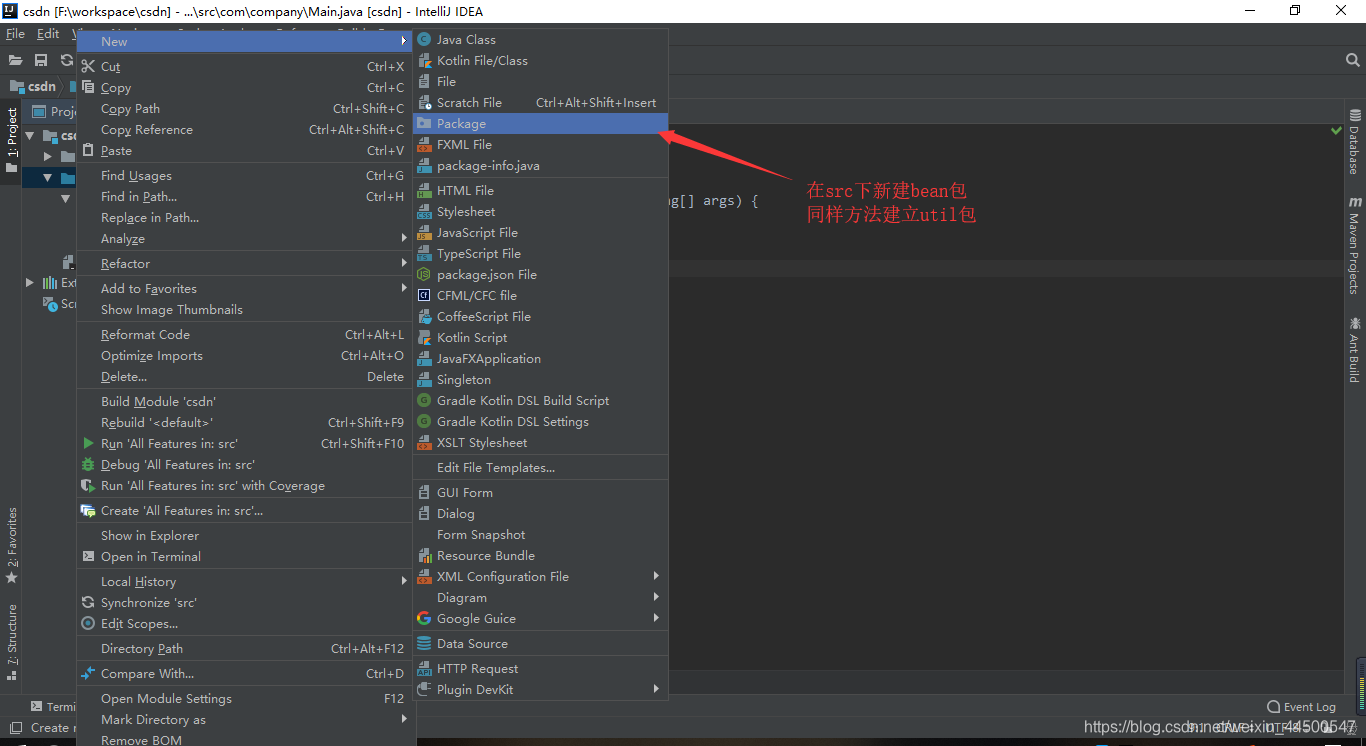
Task: Click Open in Terminal
Action: pos(245,556)
